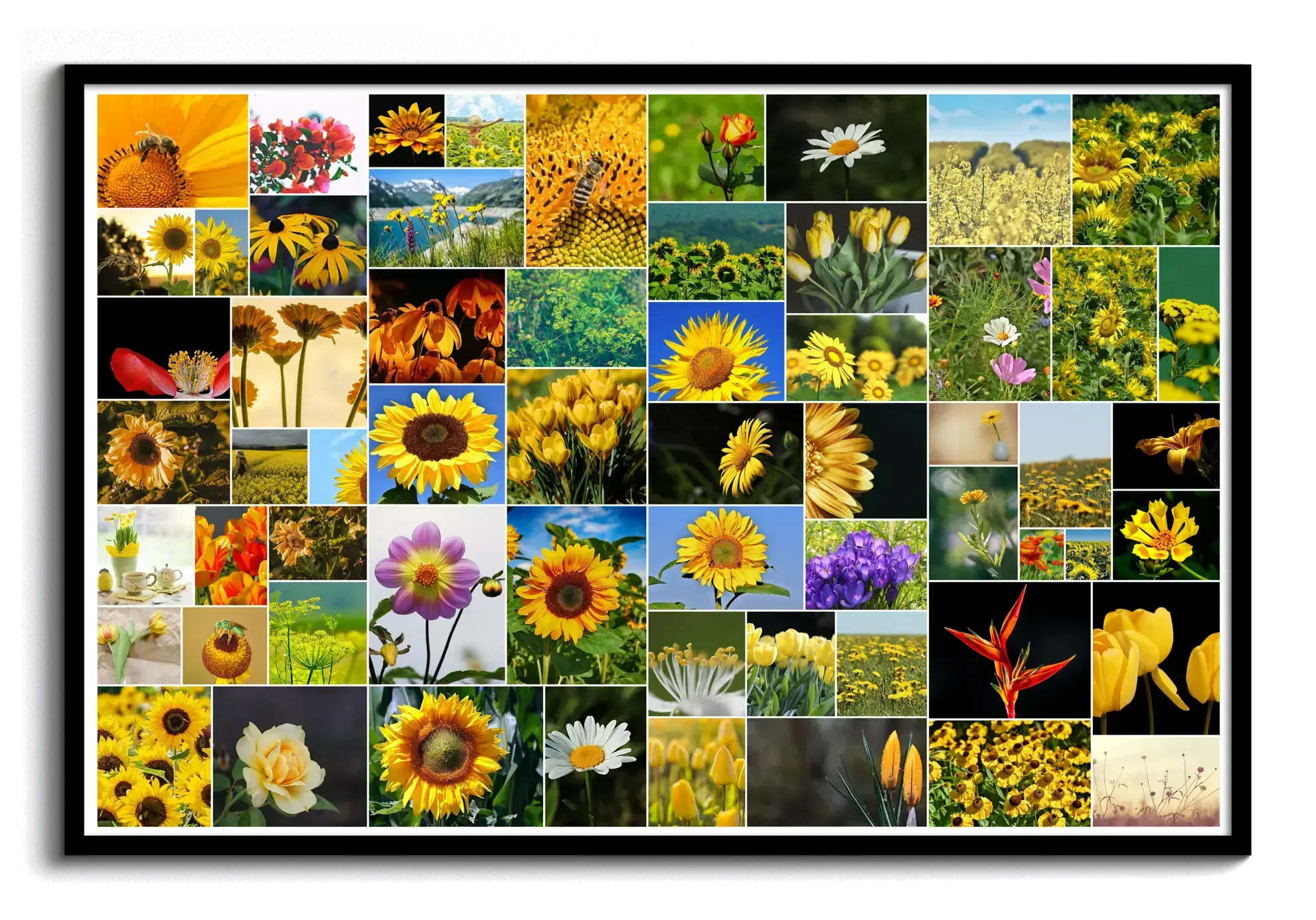This screenshot has height=920, width=1316.
Task: Select the yellow flower in blue vase photo
Action: tap(973, 433)
